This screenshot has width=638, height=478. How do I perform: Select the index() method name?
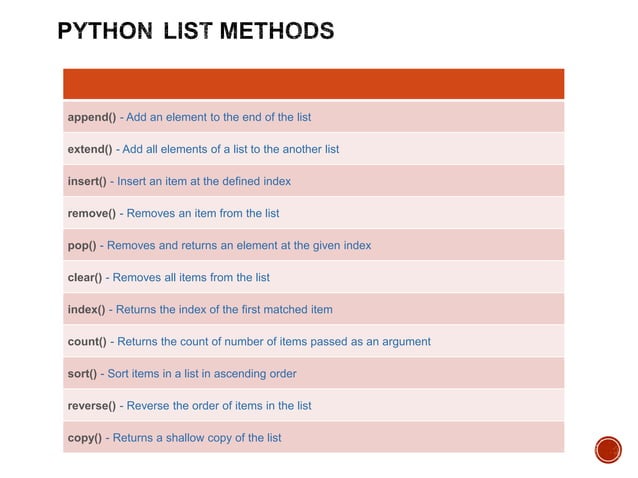(x=86, y=309)
